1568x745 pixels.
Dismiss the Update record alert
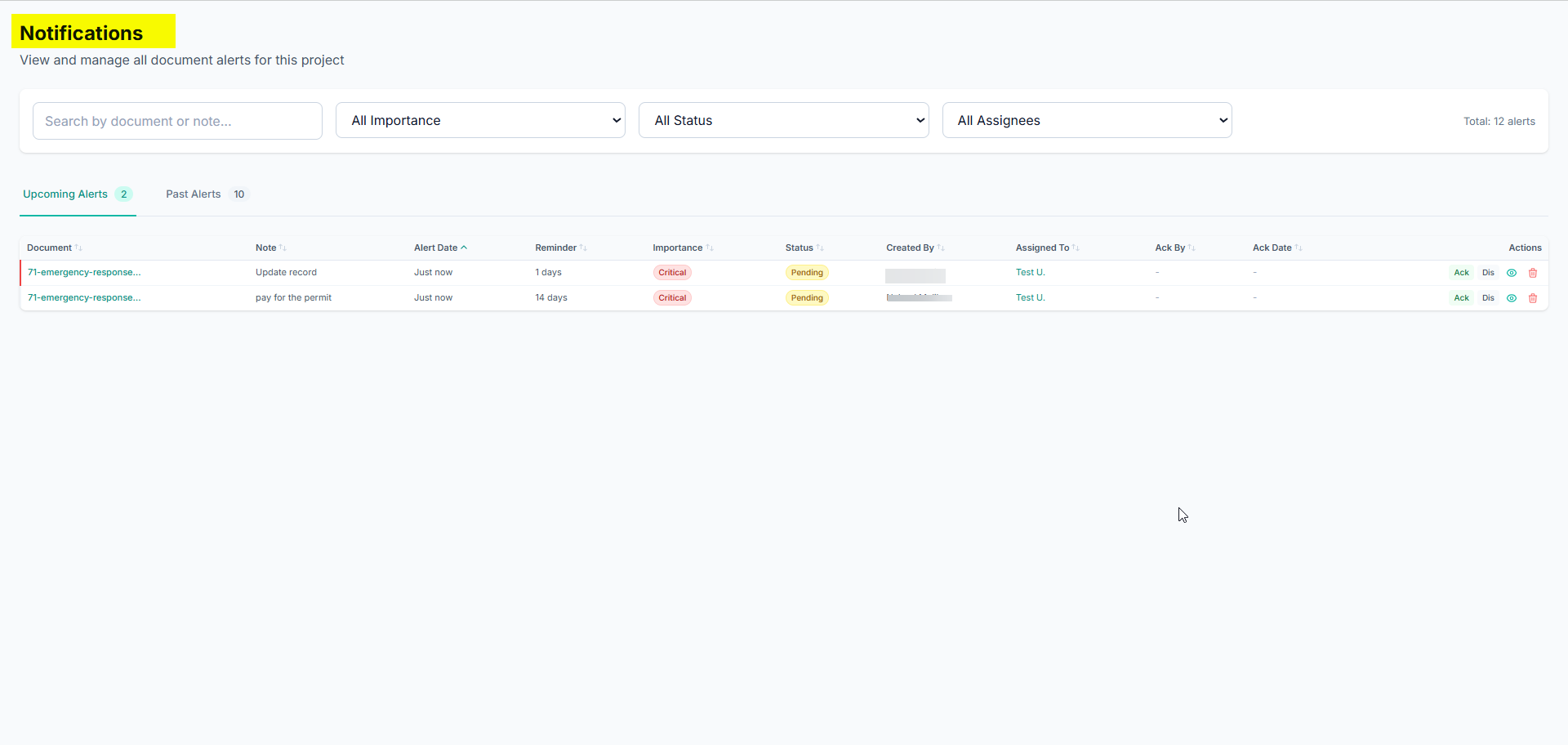pyautogui.click(x=1488, y=273)
